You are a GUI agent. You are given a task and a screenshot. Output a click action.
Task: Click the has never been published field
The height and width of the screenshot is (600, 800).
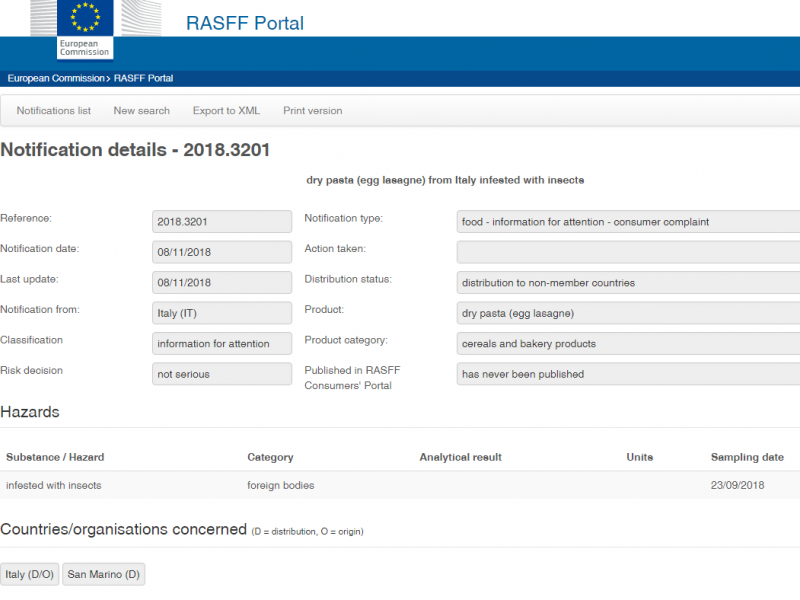628,373
